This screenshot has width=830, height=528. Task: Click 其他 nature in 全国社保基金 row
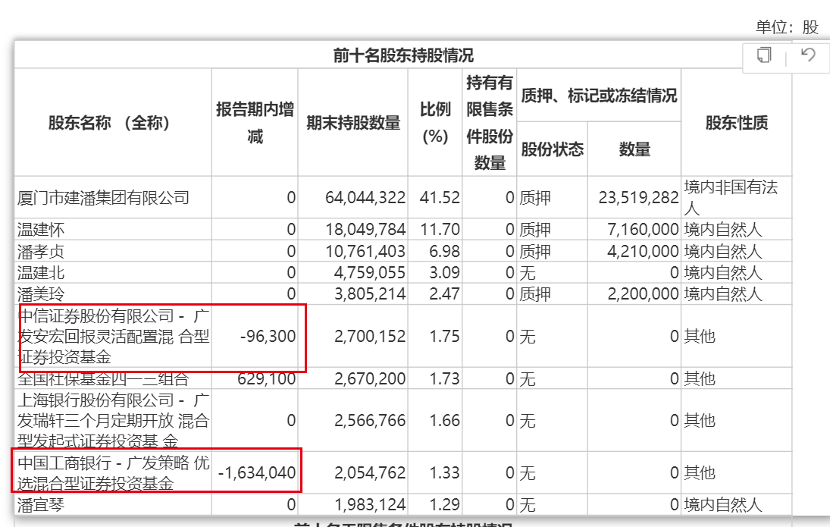point(699,379)
